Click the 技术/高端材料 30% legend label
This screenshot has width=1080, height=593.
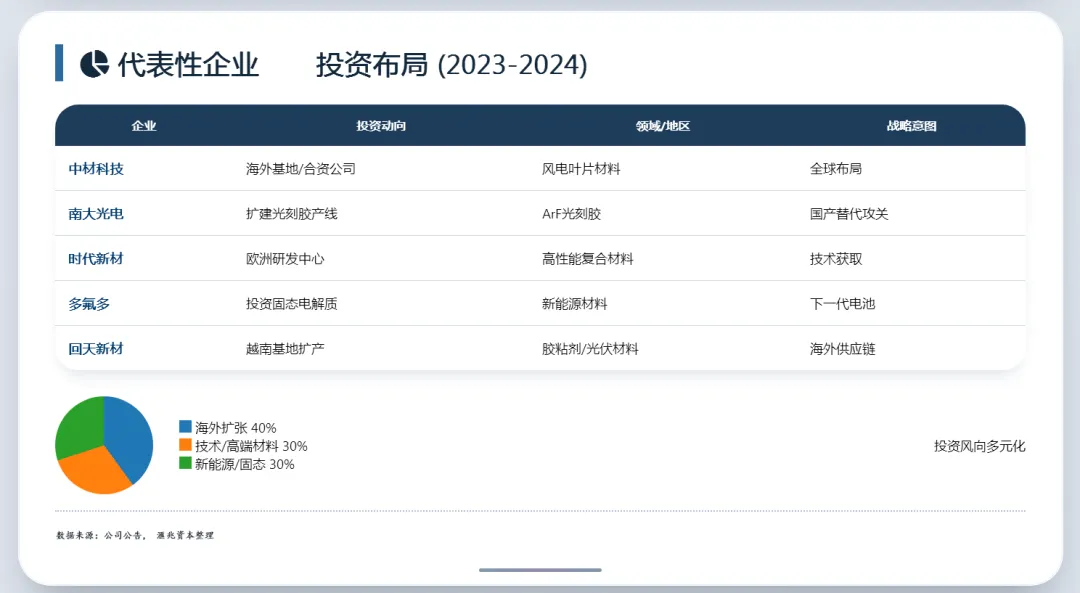[251, 446]
